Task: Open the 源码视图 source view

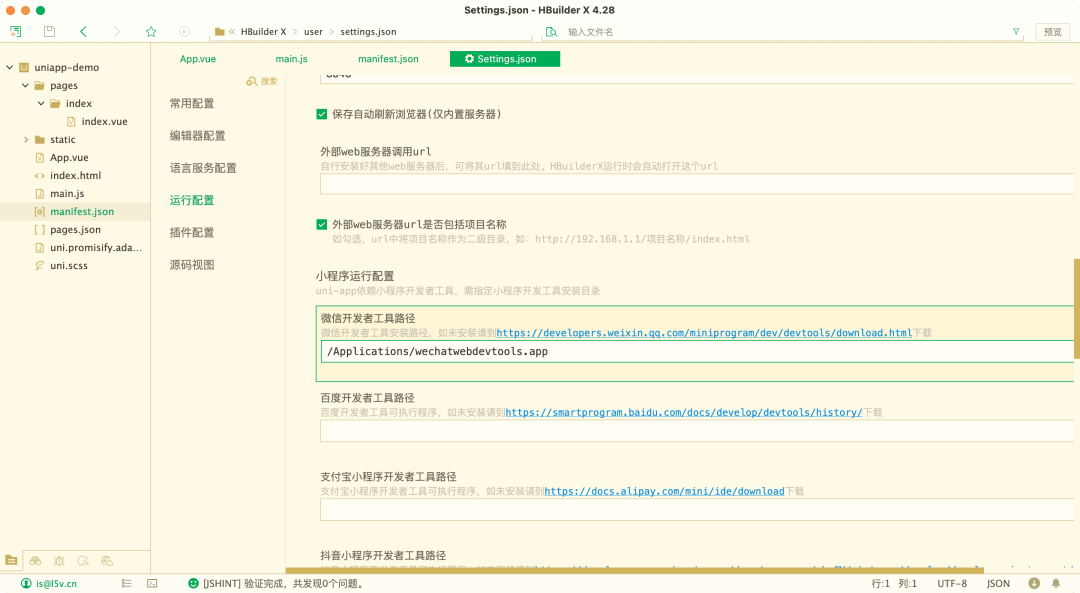Action: 192,265
